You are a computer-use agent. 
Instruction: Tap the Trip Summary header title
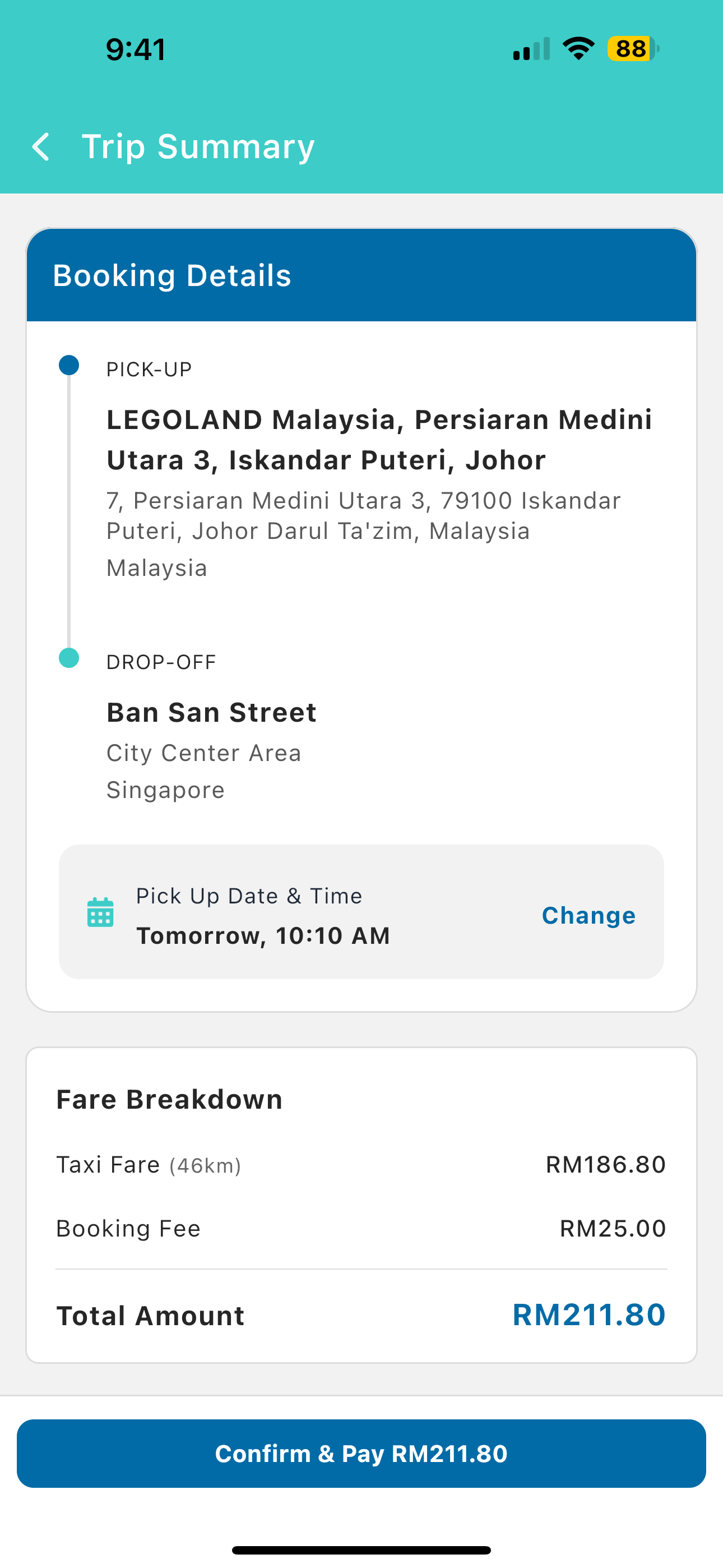[198, 147]
